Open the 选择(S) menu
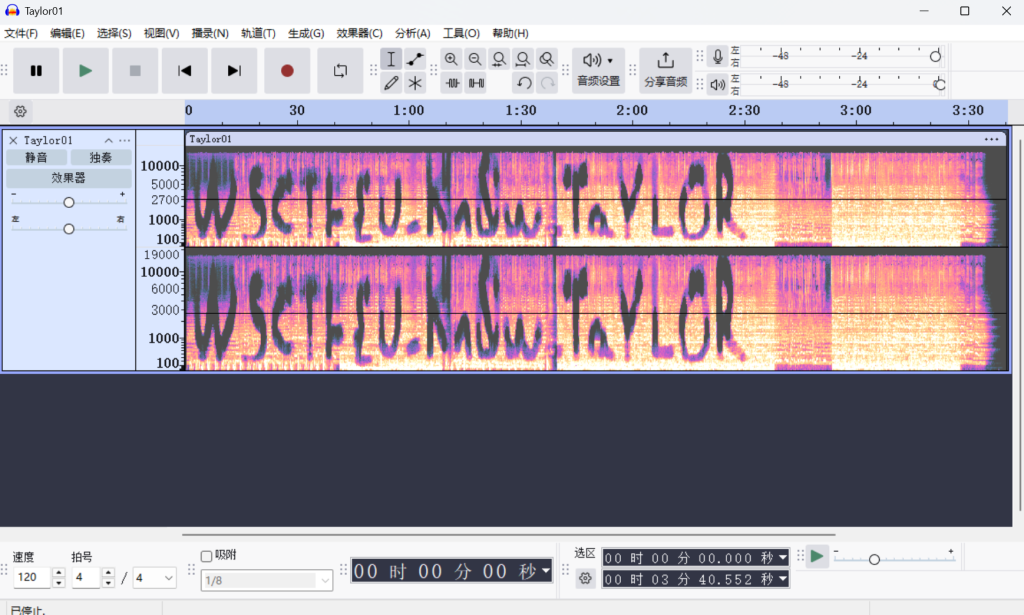1024x615 pixels. coord(114,33)
